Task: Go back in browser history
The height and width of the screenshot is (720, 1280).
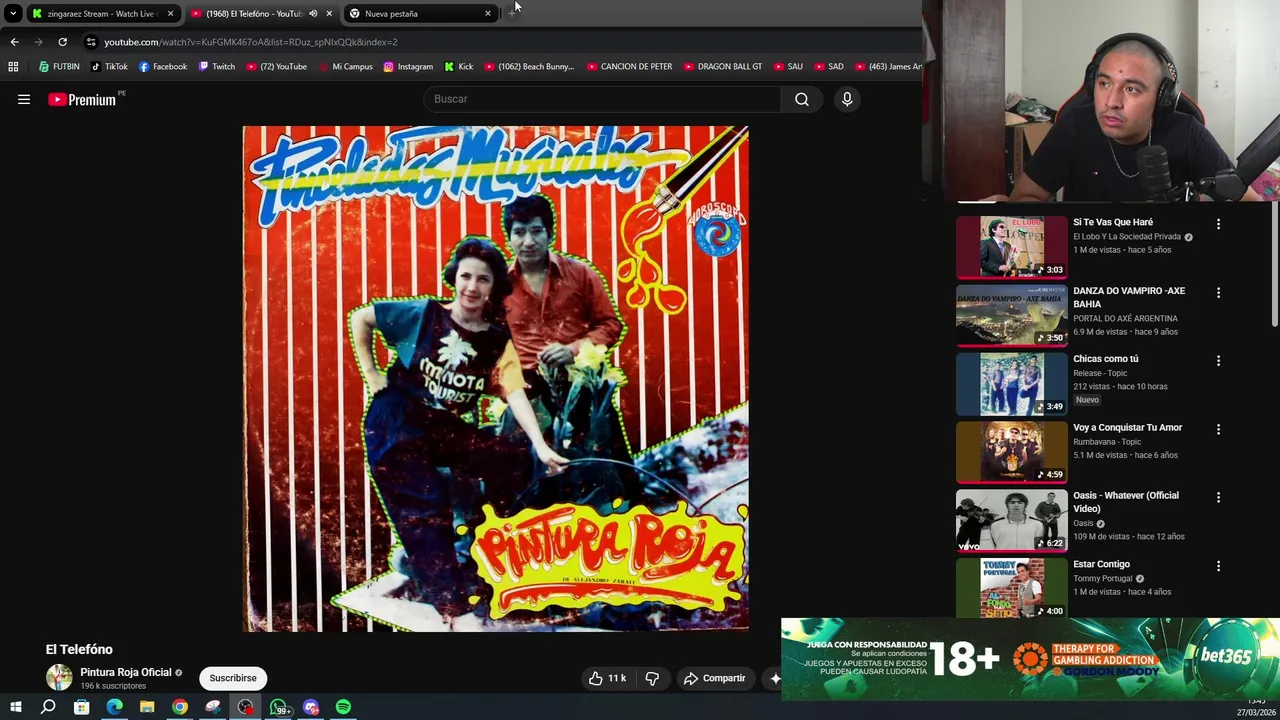Action: [14, 42]
